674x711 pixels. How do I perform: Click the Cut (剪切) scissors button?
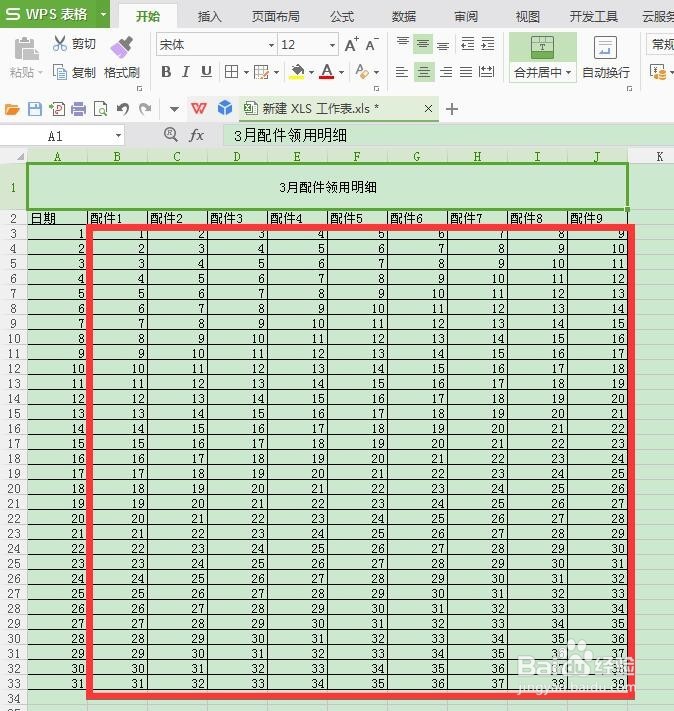click(x=74, y=44)
